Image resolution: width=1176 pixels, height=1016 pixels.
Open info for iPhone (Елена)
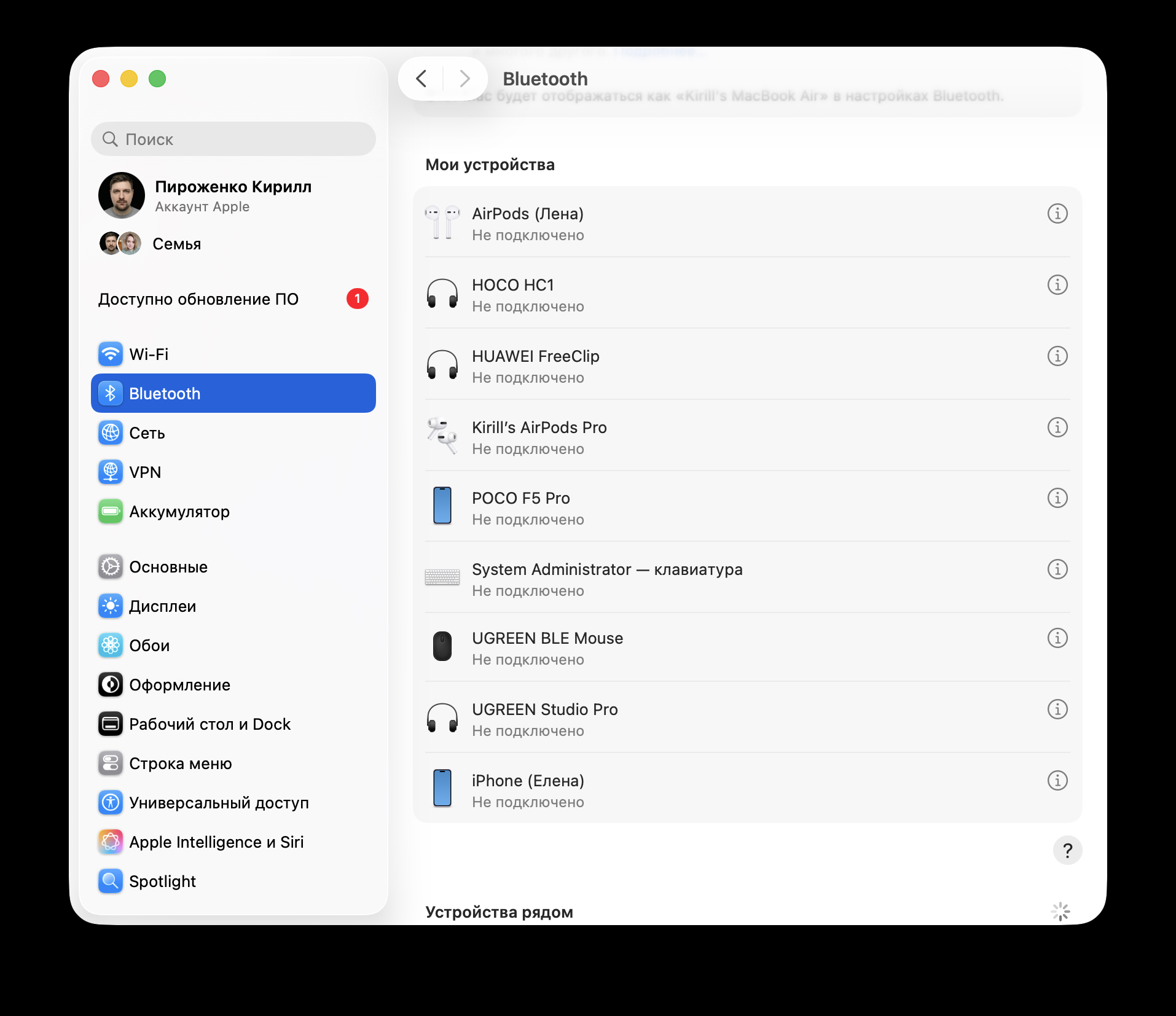[1057, 781]
